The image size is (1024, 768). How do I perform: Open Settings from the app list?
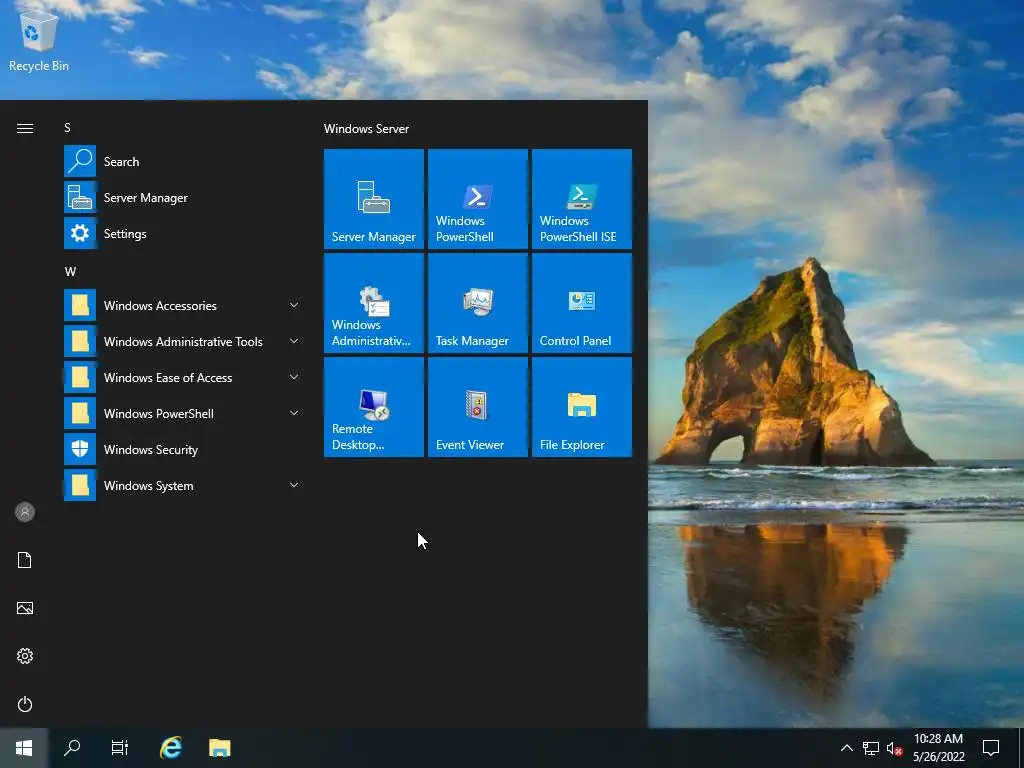182,233
